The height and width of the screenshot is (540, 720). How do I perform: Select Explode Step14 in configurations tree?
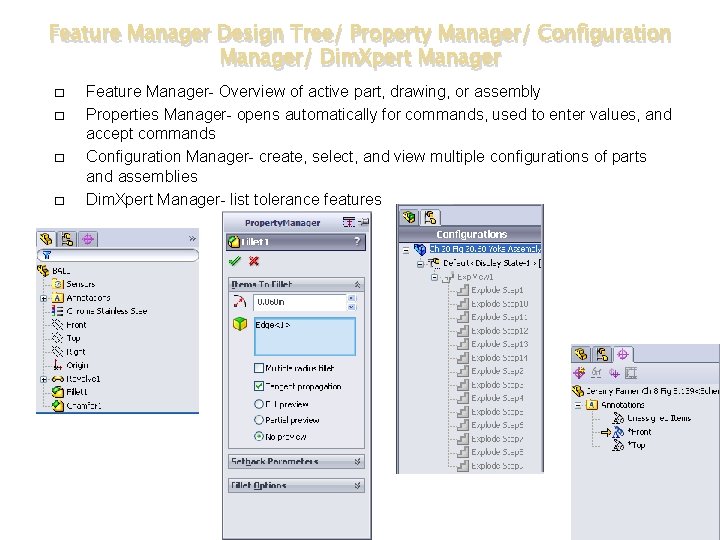493,358
